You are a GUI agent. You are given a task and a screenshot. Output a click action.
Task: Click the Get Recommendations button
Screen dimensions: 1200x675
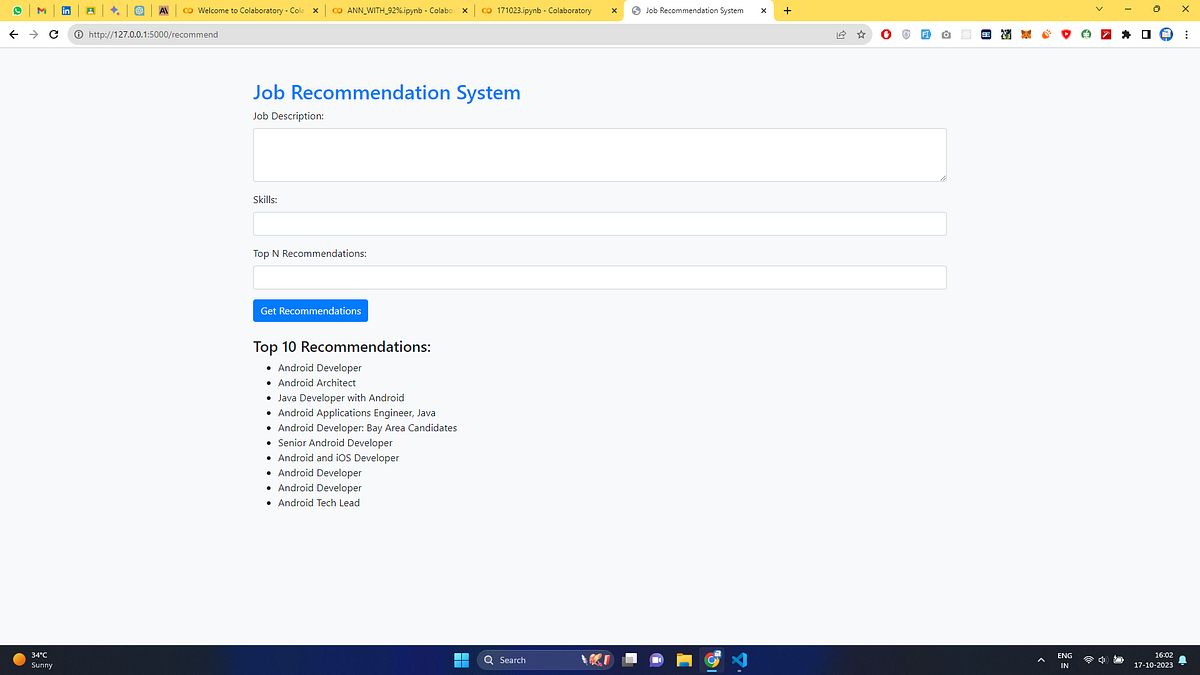tap(310, 310)
